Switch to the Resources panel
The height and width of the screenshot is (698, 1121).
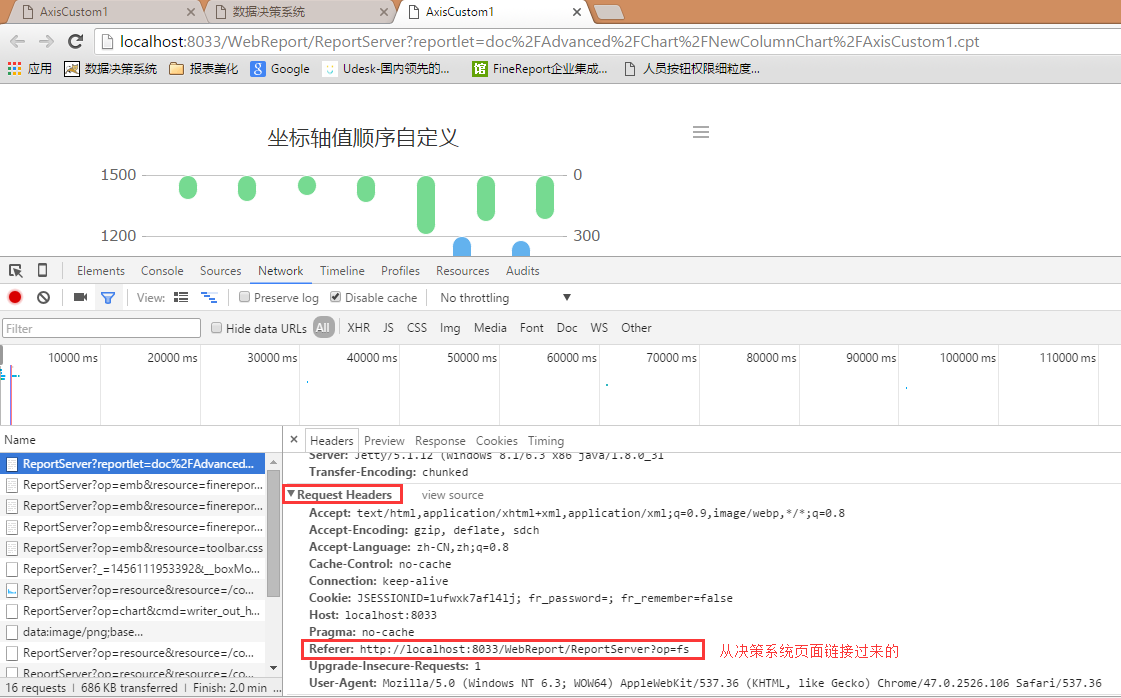click(x=463, y=270)
